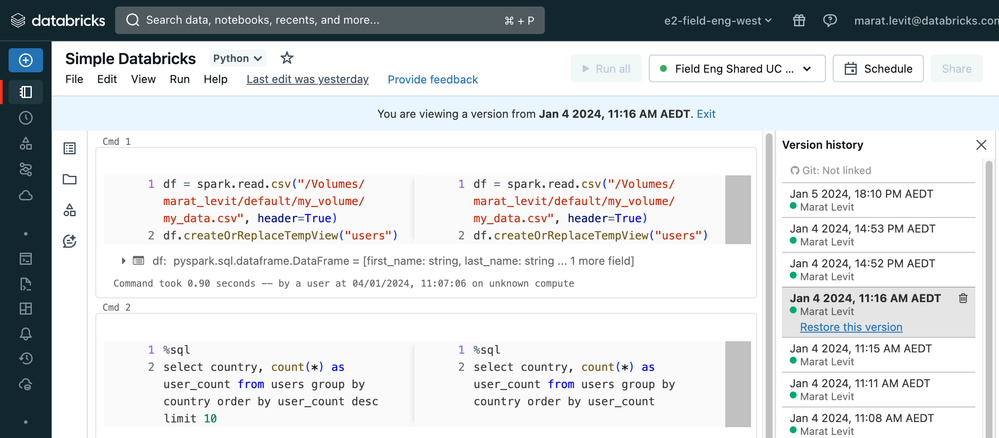Expand the df DataFrame schema output
Image resolution: width=999 pixels, height=438 pixels.
[x=124, y=261]
